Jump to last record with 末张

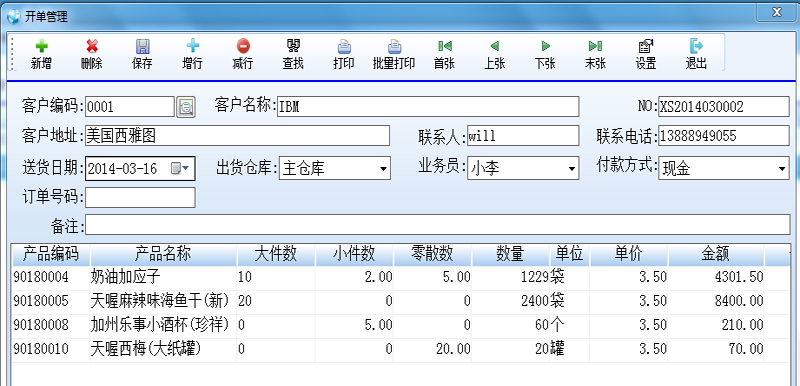(595, 46)
